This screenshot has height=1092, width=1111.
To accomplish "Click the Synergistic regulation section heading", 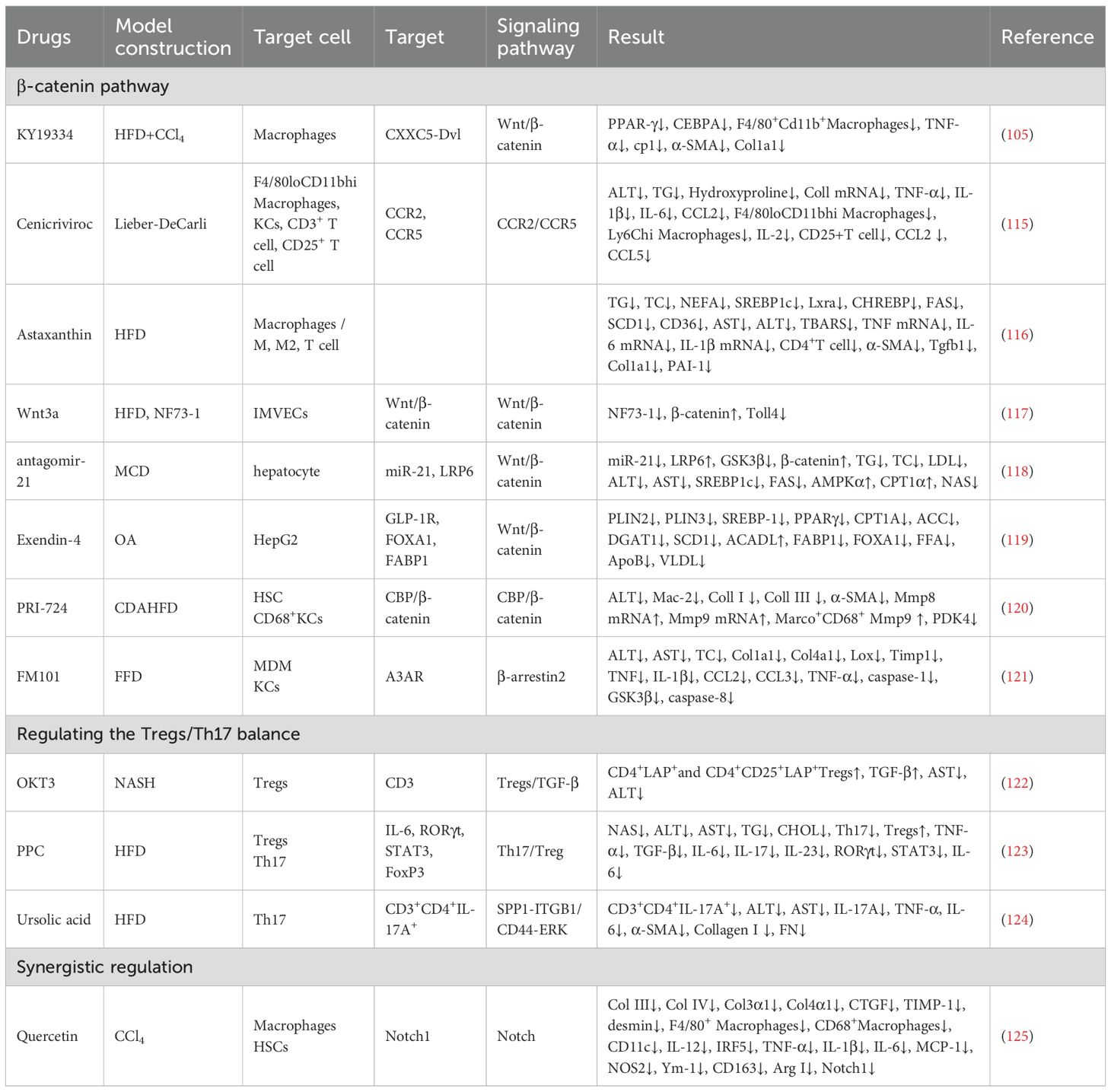I will tap(105, 967).
